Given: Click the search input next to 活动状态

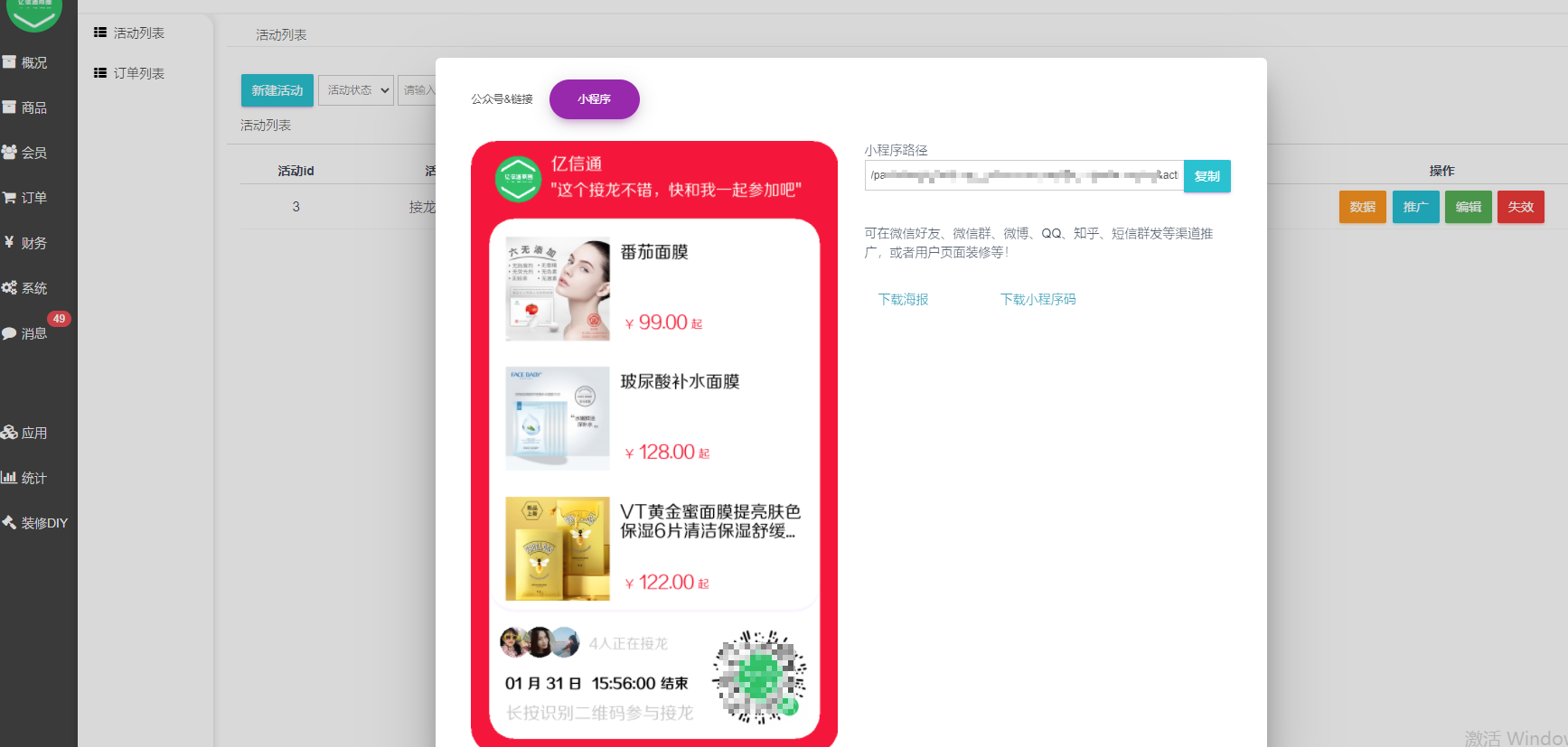Looking at the screenshot, I should (417, 90).
